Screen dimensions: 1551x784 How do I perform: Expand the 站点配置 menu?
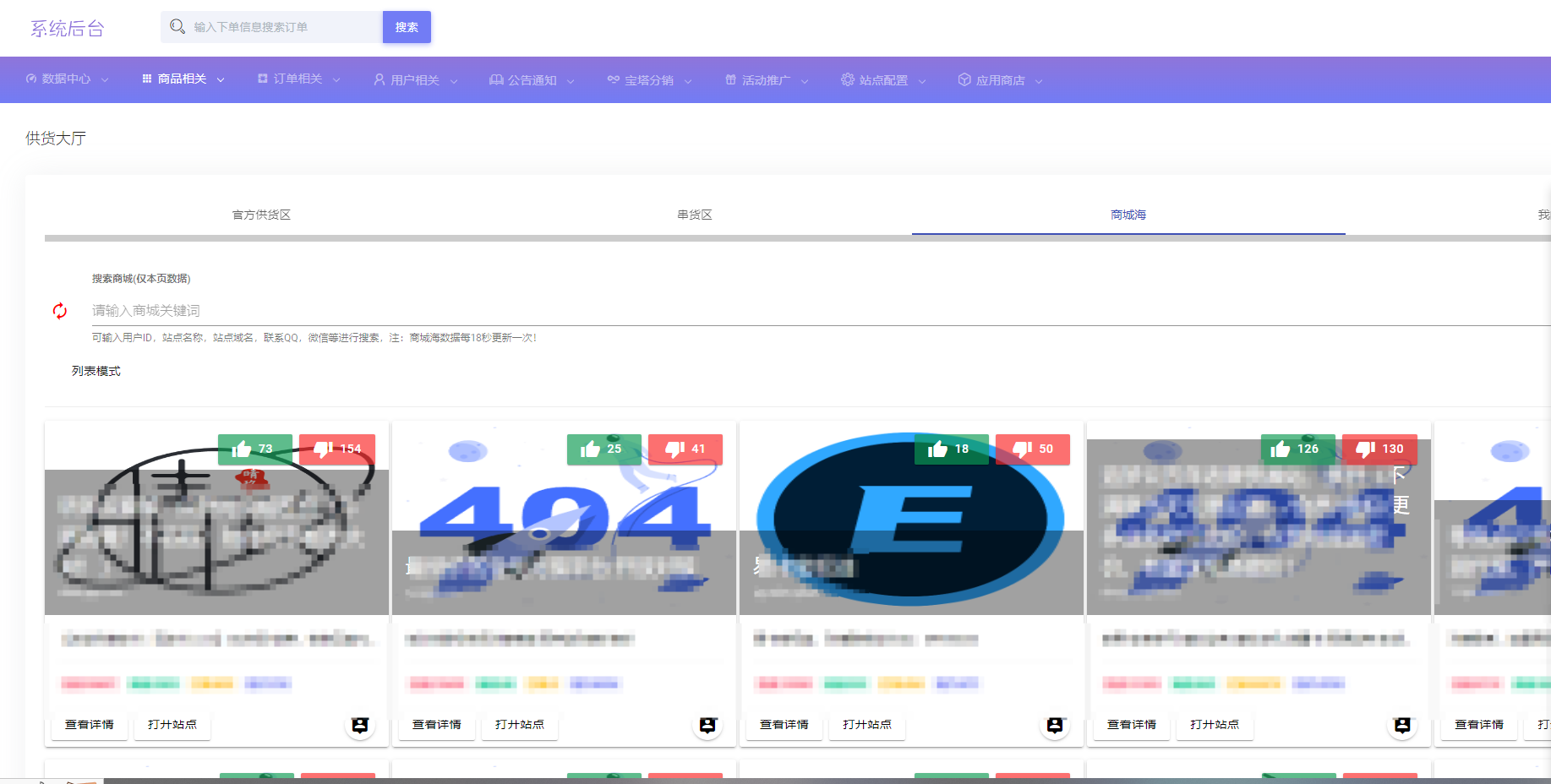(x=883, y=80)
